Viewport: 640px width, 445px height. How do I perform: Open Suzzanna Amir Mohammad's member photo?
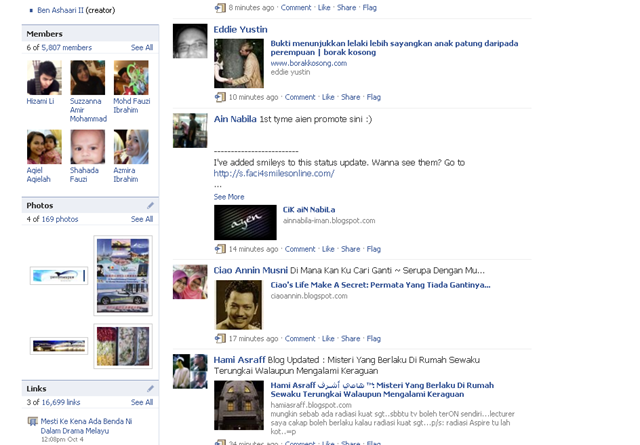[x=87, y=78]
